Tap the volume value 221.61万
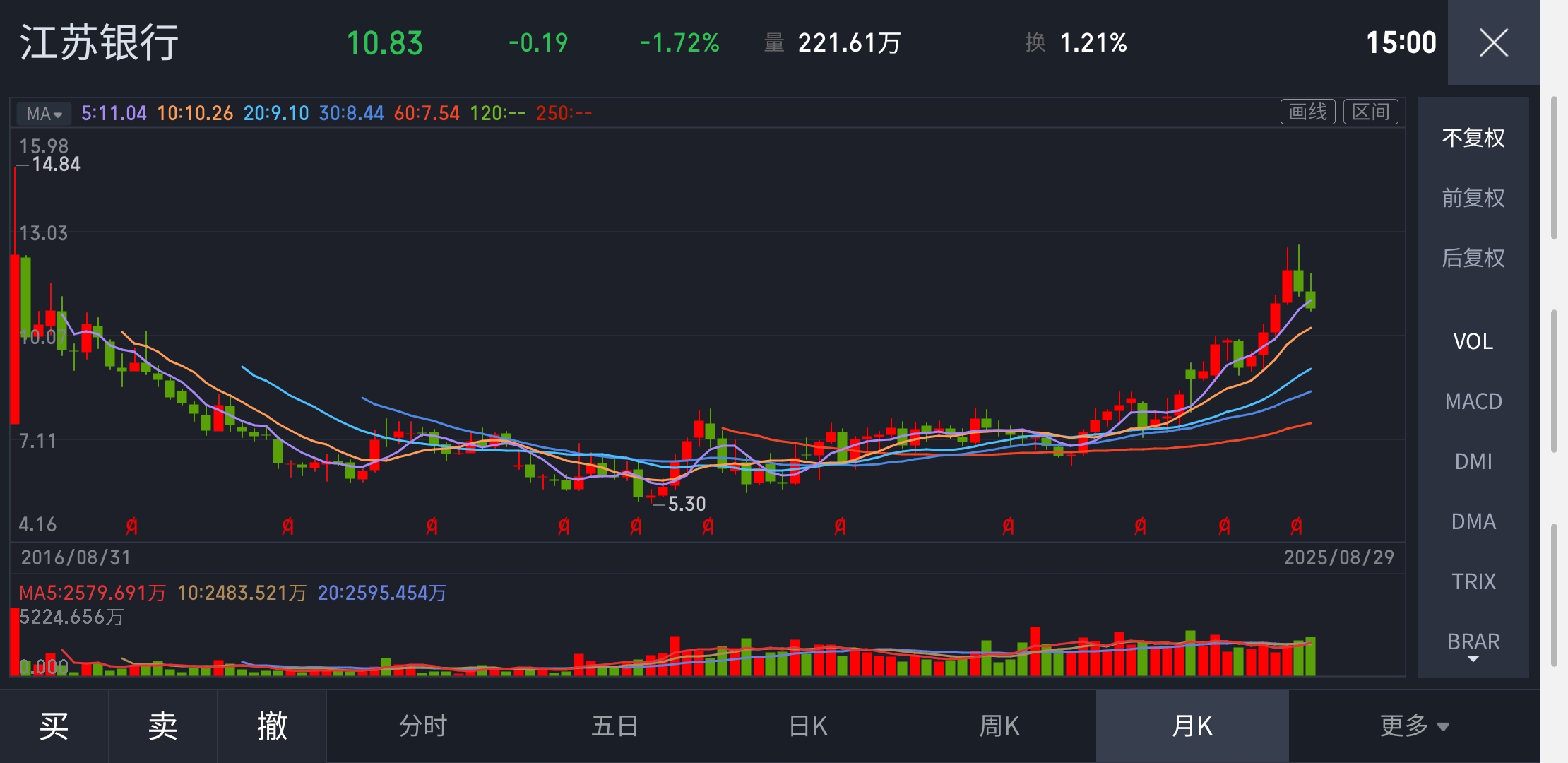Image resolution: width=1568 pixels, height=763 pixels. [x=850, y=43]
